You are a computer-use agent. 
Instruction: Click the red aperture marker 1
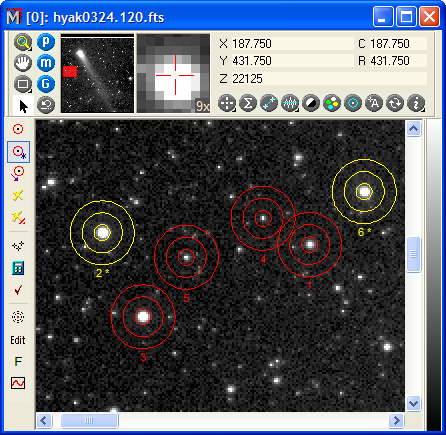(310, 245)
